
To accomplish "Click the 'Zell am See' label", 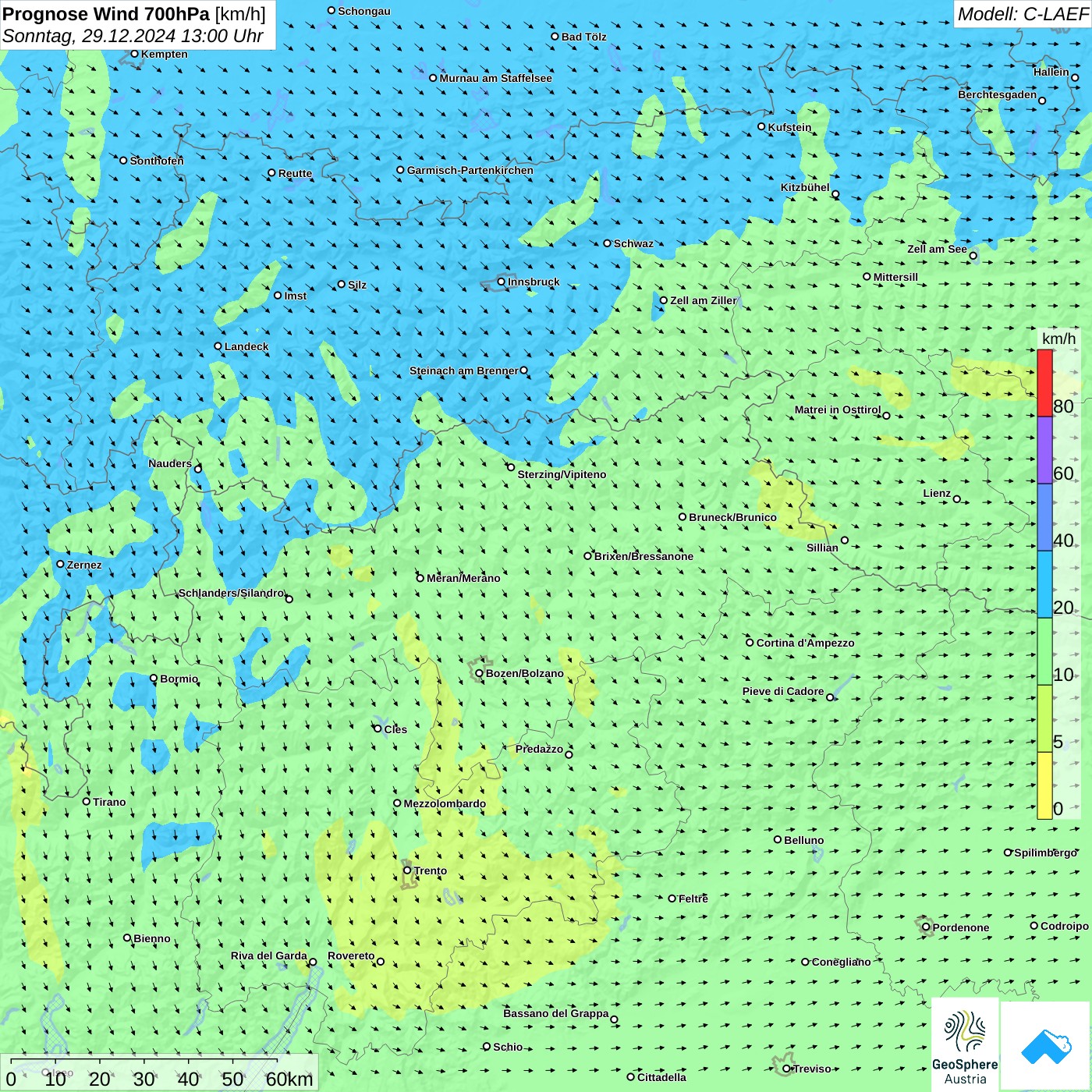I will pyautogui.click(x=937, y=249).
